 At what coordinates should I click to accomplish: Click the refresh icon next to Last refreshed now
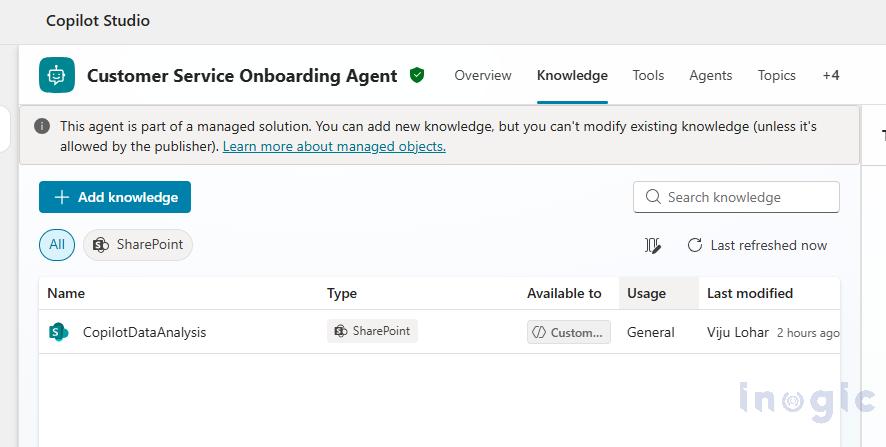(694, 245)
